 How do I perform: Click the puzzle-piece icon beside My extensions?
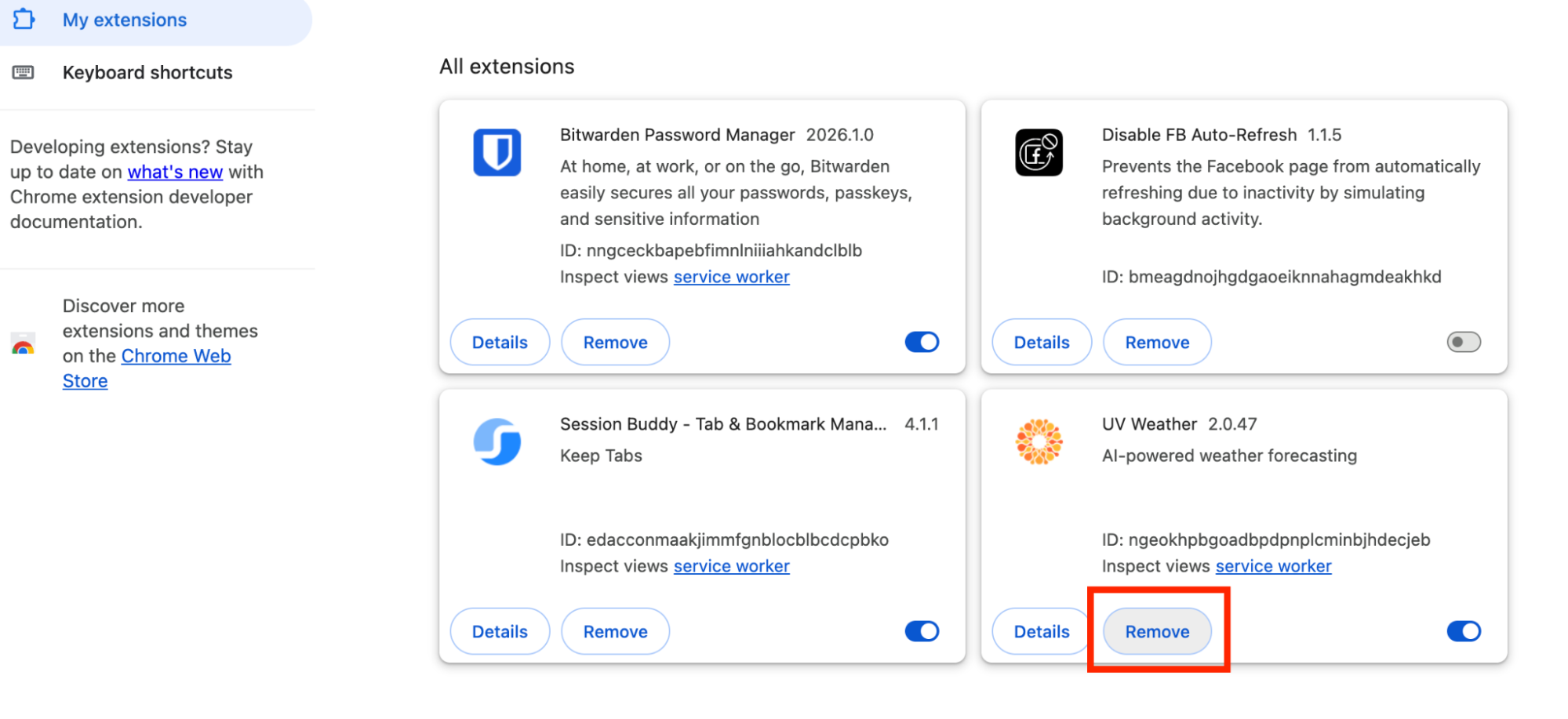point(24,19)
